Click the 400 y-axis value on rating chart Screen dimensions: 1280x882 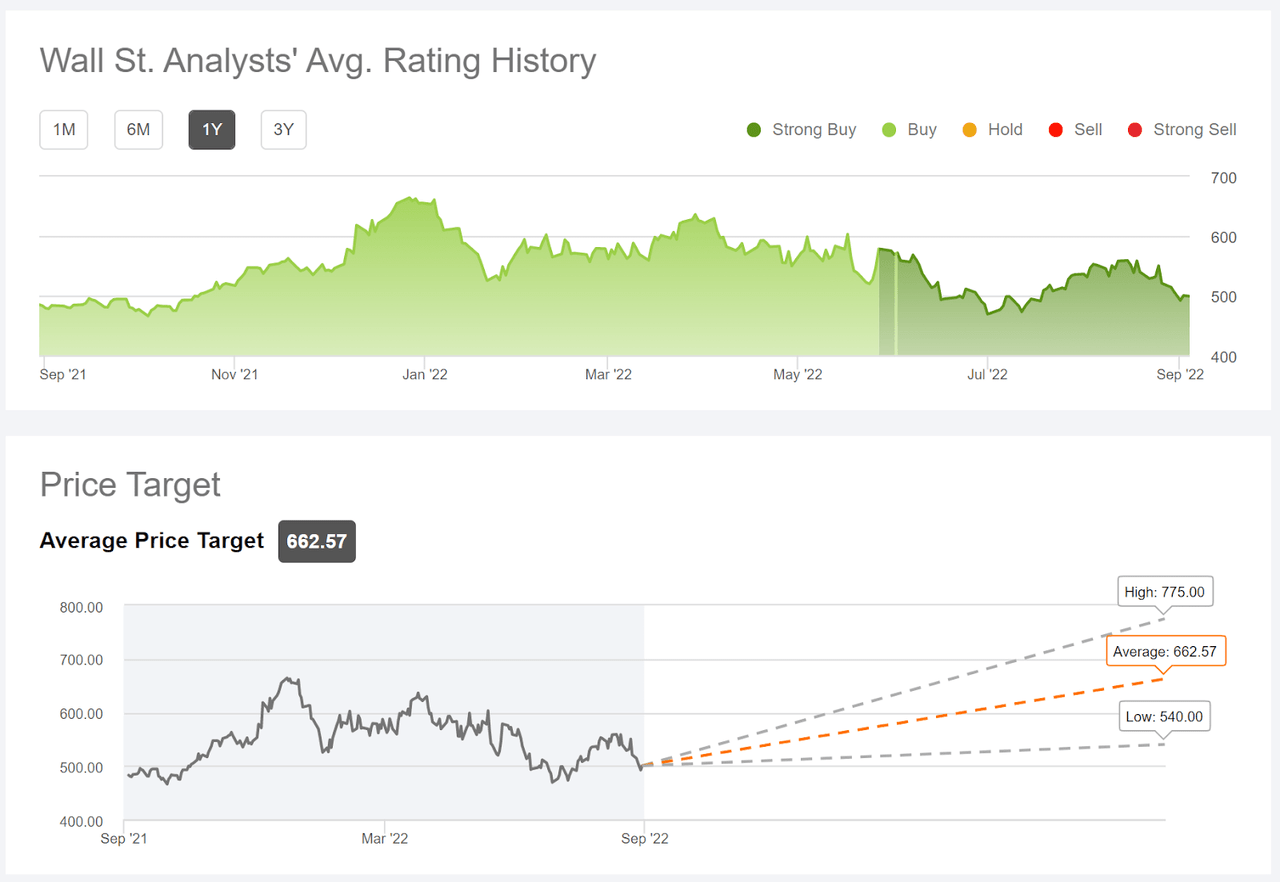click(x=1224, y=357)
